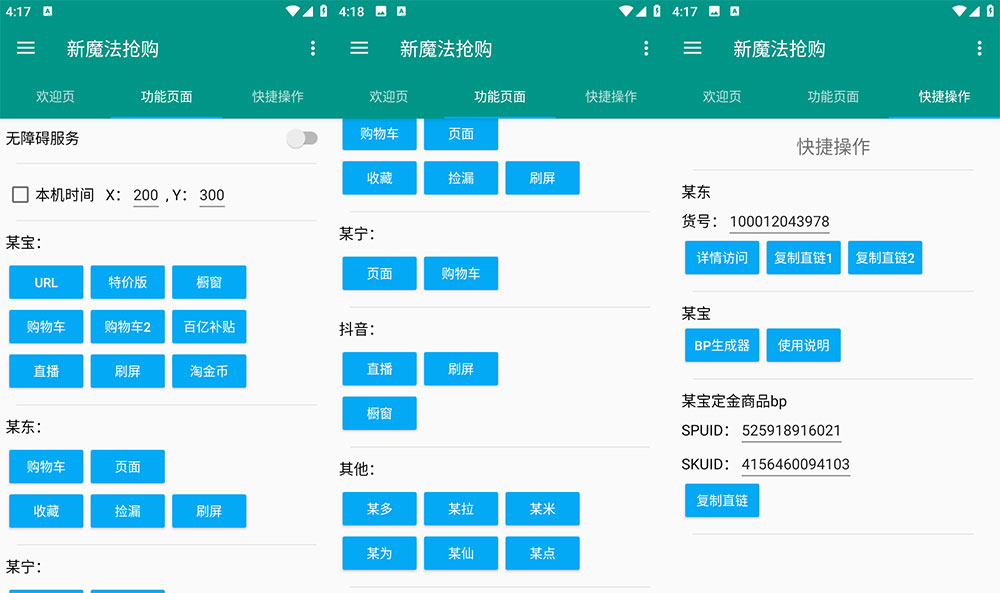
Task: Open 橱窗 under the 抖音 section
Action: coord(379,413)
